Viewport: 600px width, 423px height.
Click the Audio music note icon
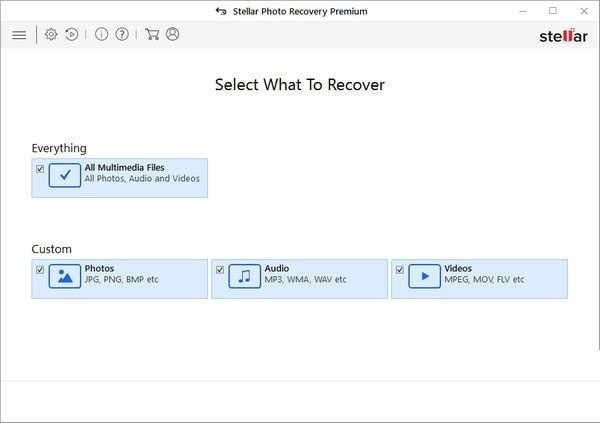point(245,276)
